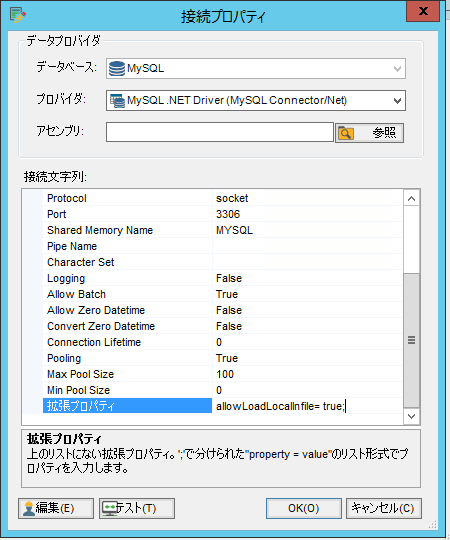Click the OK(O) button

304,508
